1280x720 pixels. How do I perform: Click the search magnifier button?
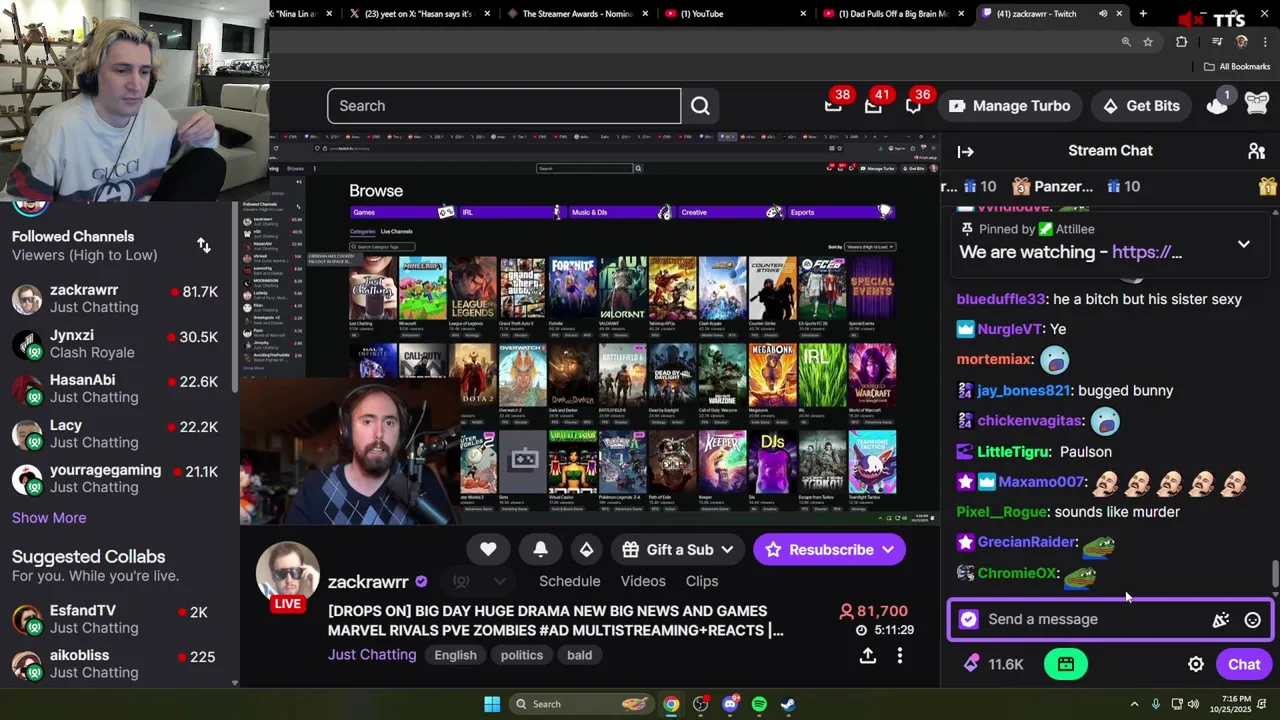pos(700,106)
